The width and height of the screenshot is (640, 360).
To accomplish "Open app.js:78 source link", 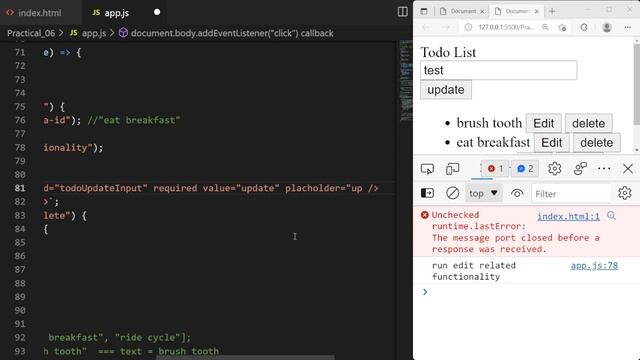I will coord(594,266).
